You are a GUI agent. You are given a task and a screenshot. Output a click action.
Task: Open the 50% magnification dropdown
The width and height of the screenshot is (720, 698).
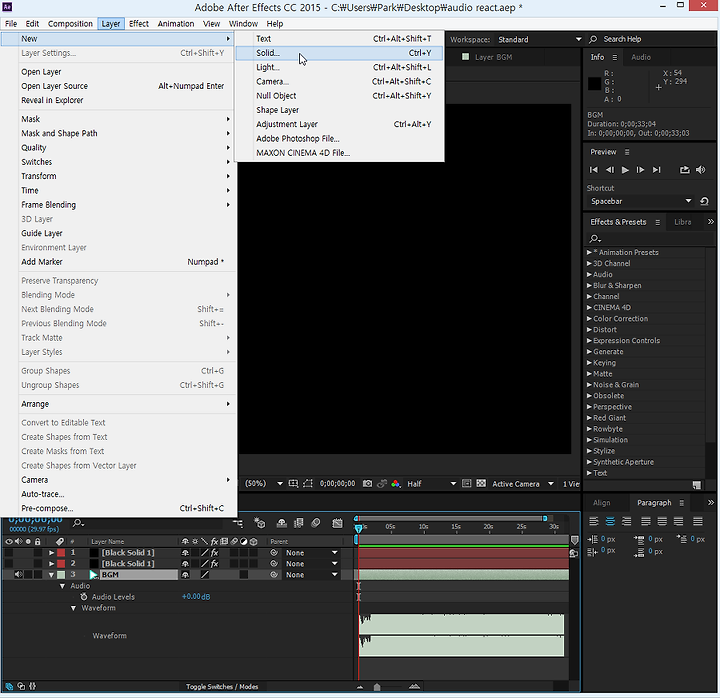(x=264, y=484)
